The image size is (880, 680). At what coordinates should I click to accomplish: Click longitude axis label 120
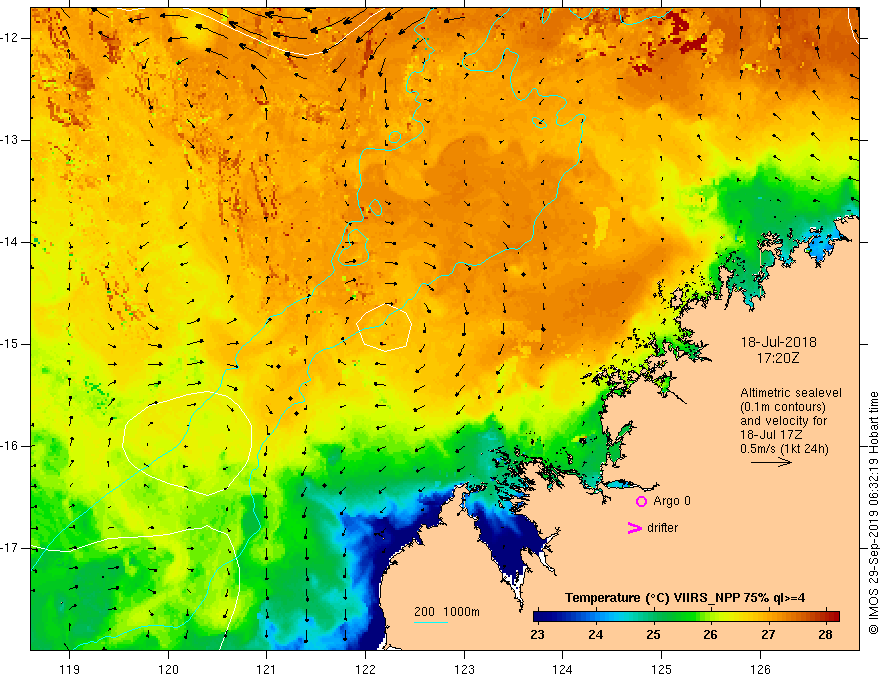click(168, 669)
